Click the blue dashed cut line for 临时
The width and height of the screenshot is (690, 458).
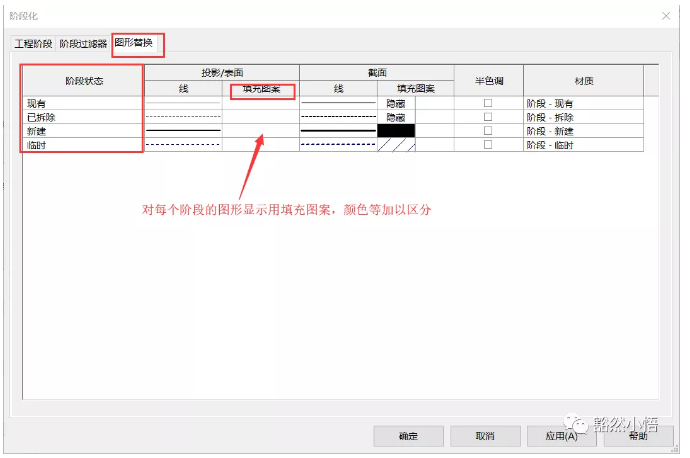[x=338, y=145]
